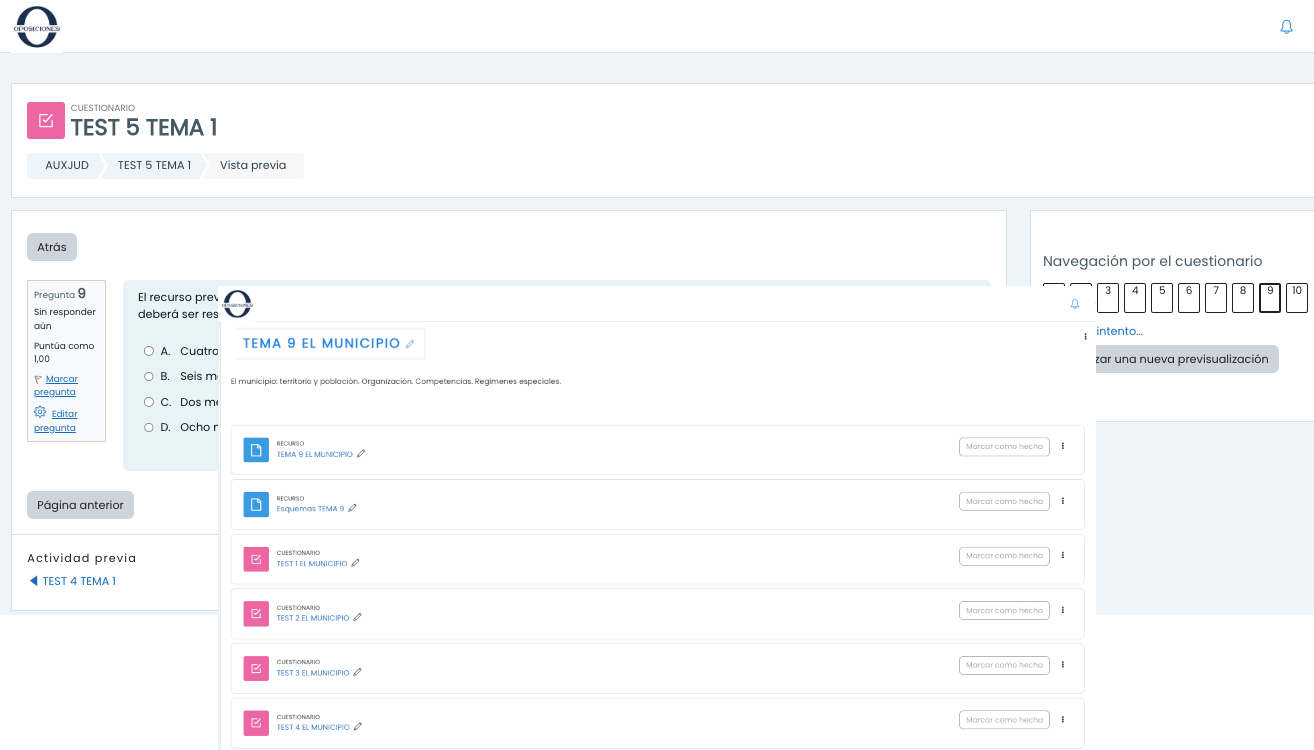Select TEST 5 TEMA 1 breadcrumb item
This screenshot has height=750, width=1314.
pos(154,165)
